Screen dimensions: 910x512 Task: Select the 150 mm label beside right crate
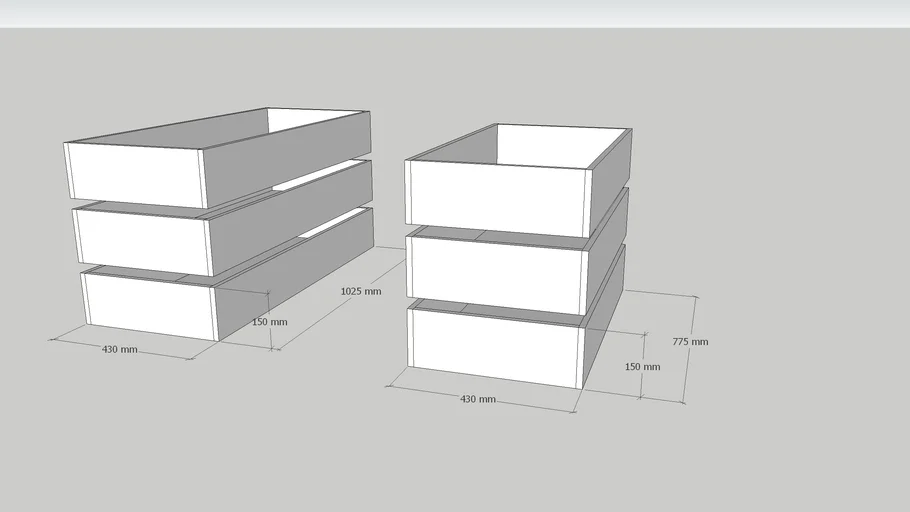coord(642,367)
